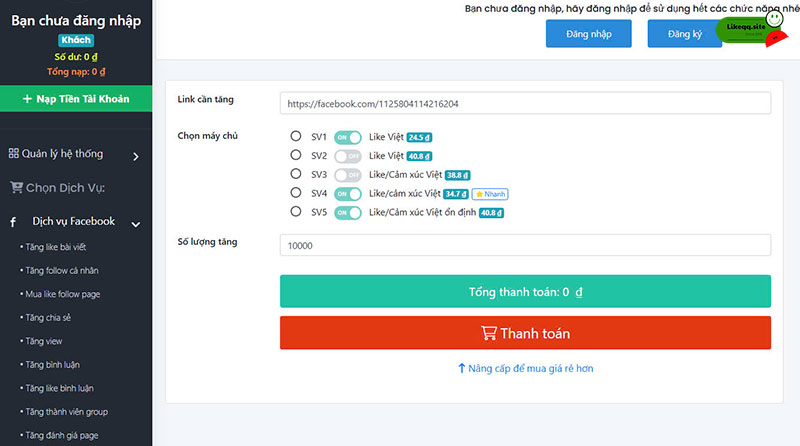The height and width of the screenshot is (446, 800).
Task: Click the cart icon beside Chọn Dịch Vụ
Action: [16, 188]
